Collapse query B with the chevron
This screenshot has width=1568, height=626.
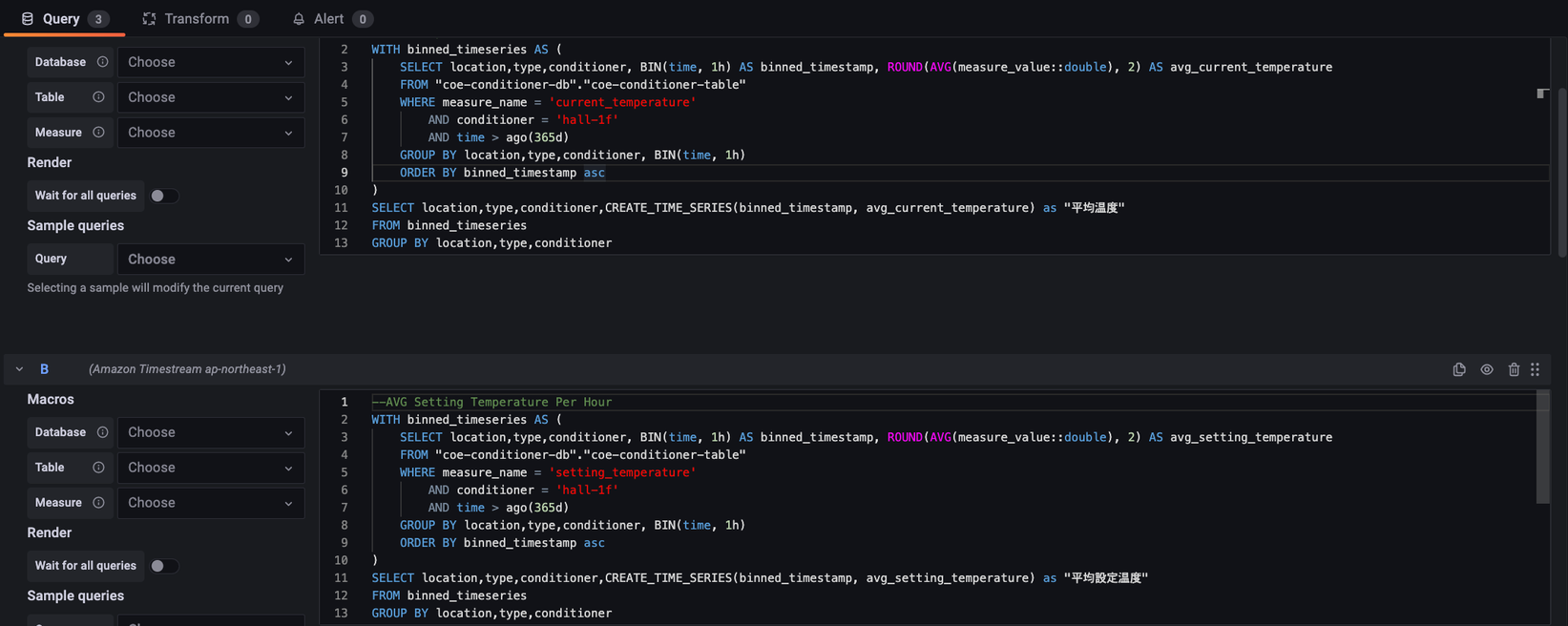(x=19, y=369)
